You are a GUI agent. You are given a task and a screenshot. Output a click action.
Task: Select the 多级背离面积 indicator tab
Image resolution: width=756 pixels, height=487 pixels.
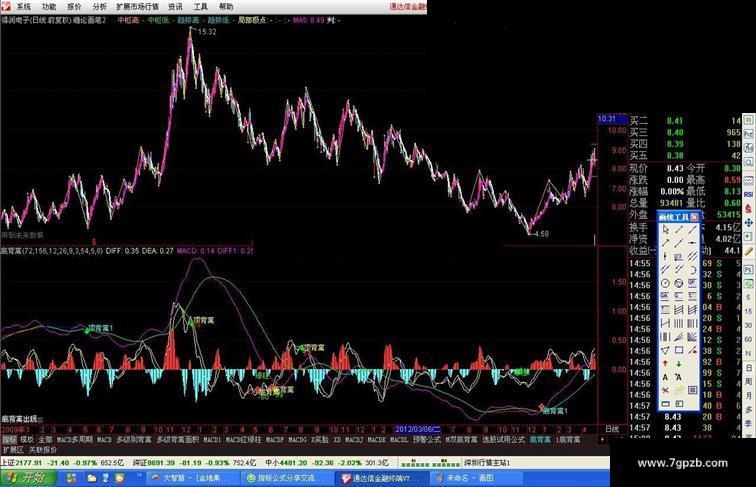point(177,440)
